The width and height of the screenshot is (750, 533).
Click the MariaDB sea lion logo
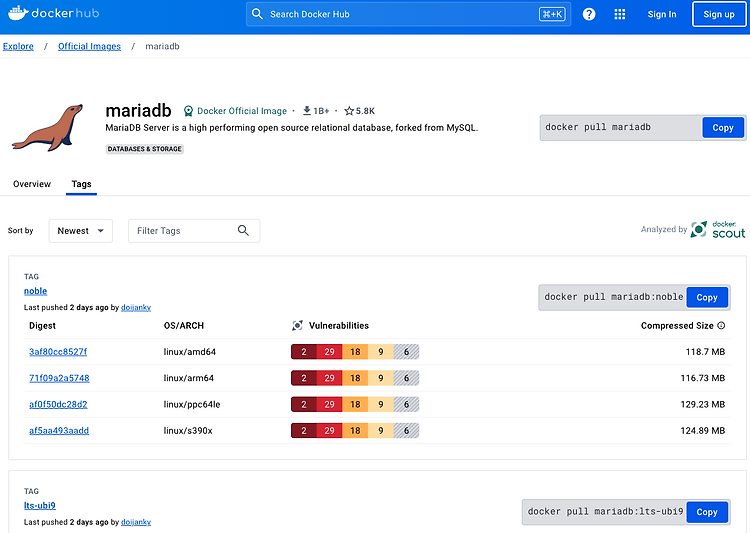[48, 128]
